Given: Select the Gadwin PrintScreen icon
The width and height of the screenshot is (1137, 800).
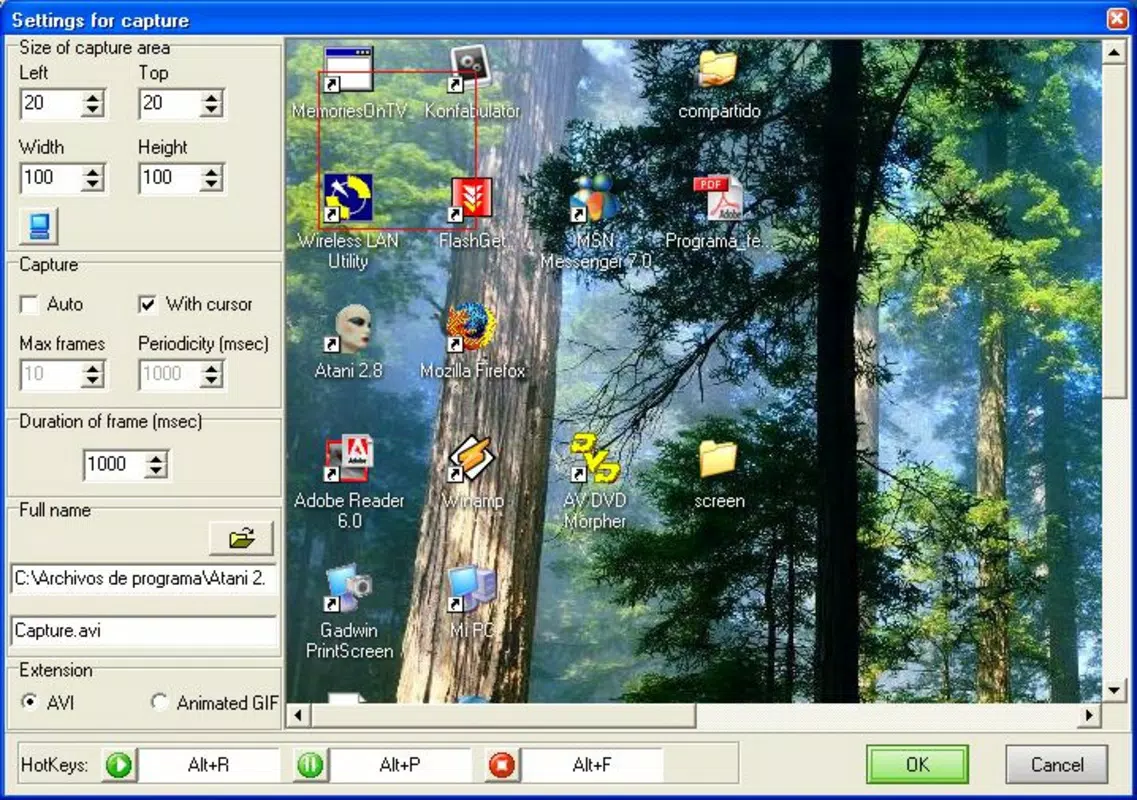Looking at the screenshot, I should coord(349,589).
